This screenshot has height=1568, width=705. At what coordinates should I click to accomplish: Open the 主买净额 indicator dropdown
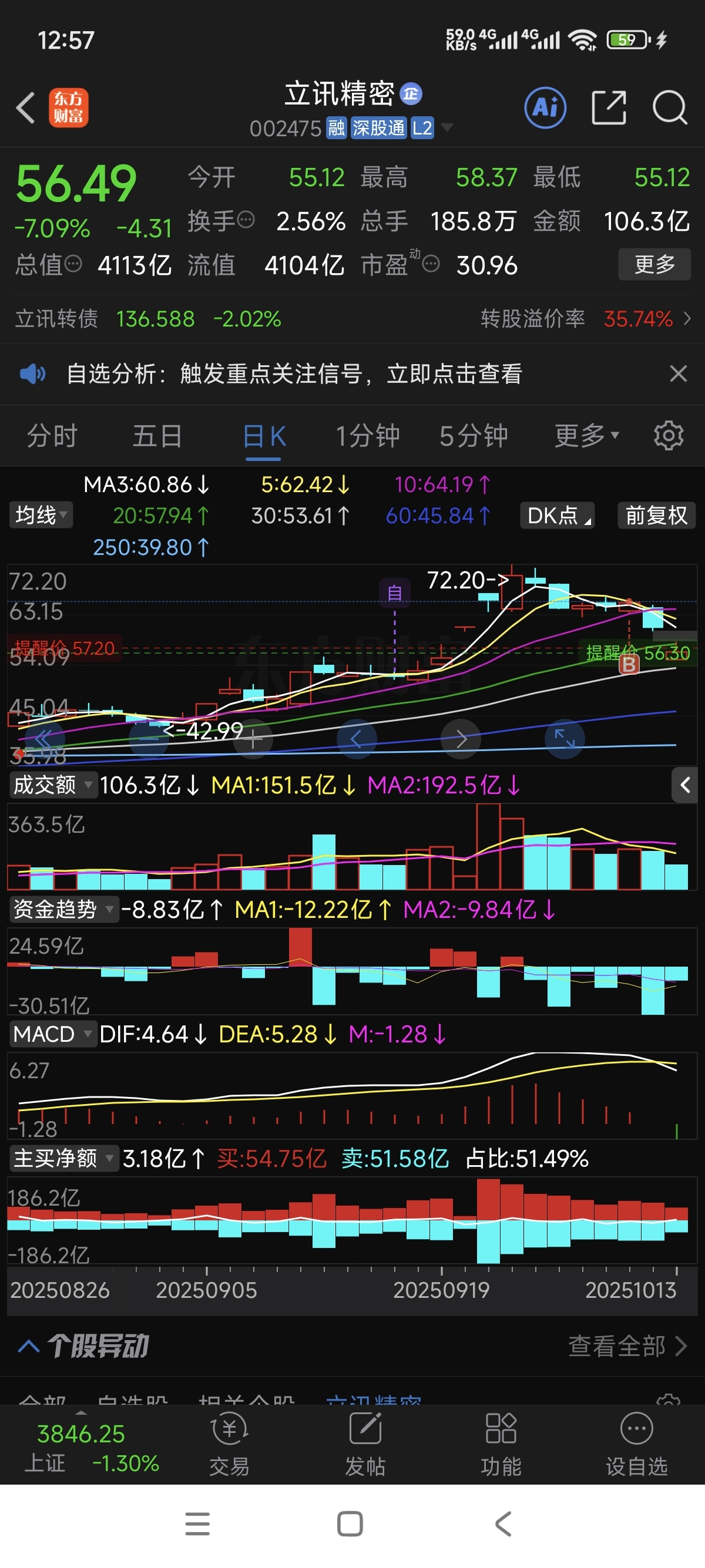click(x=63, y=1158)
